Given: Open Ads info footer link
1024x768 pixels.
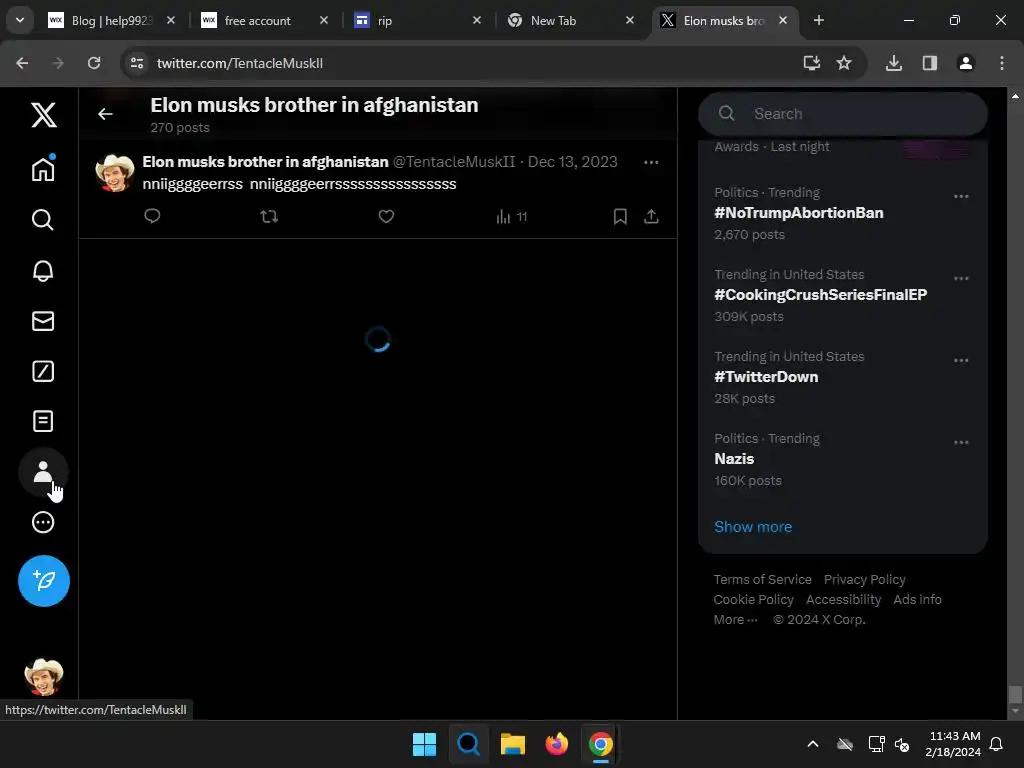Looking at the screenshot, I should 917,600.
